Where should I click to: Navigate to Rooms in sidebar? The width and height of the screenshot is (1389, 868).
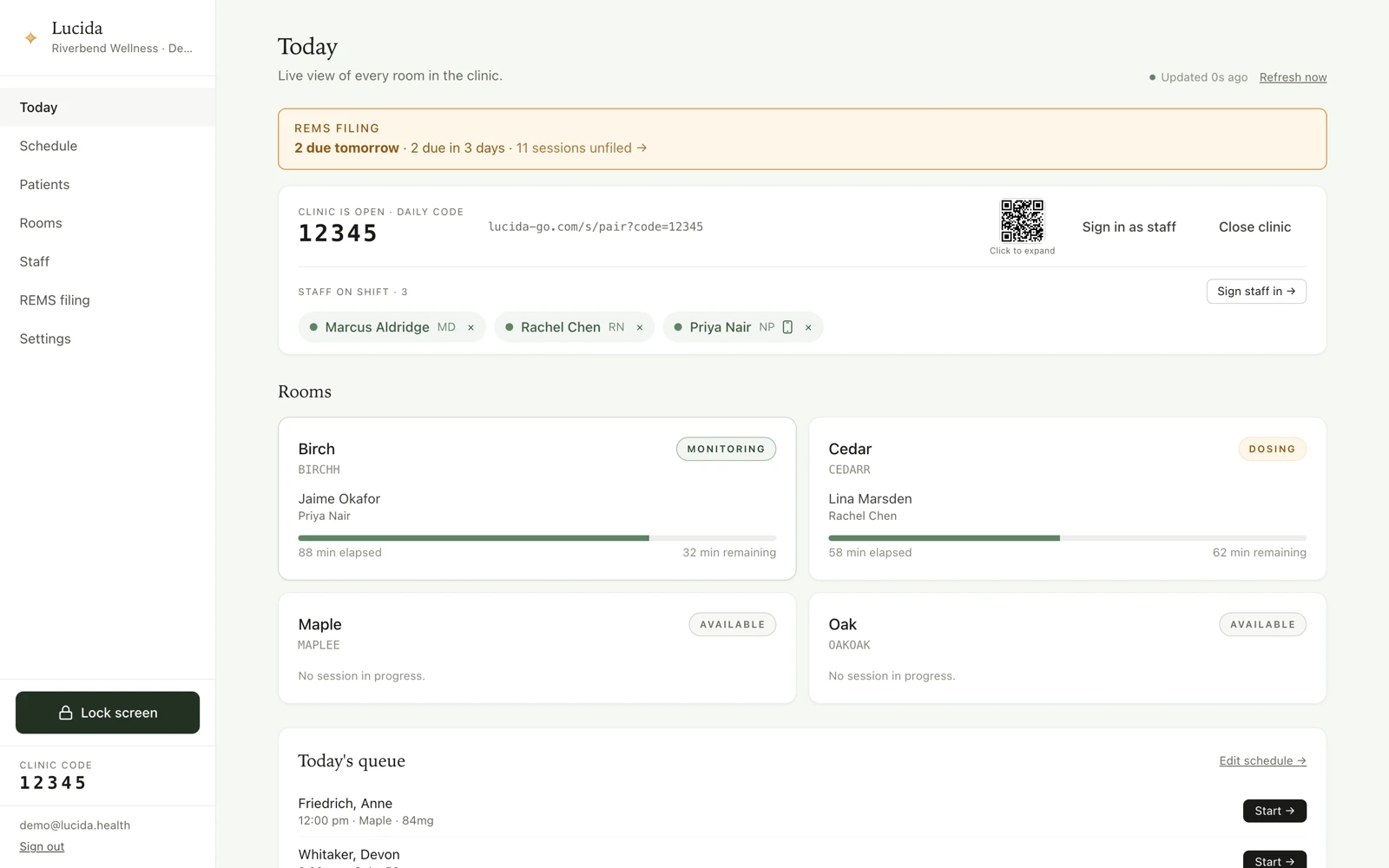pos(108,223)
